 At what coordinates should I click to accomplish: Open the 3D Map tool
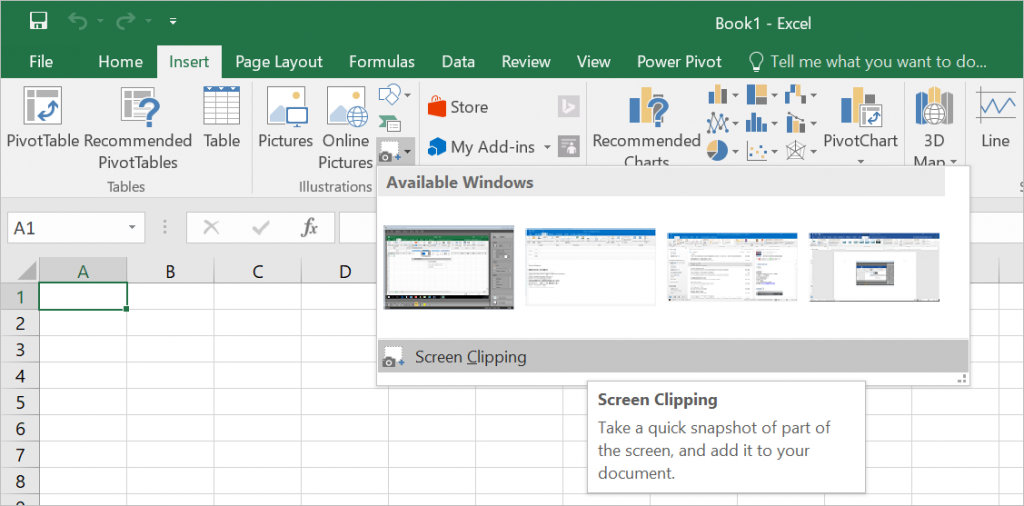tap(935, 125)
